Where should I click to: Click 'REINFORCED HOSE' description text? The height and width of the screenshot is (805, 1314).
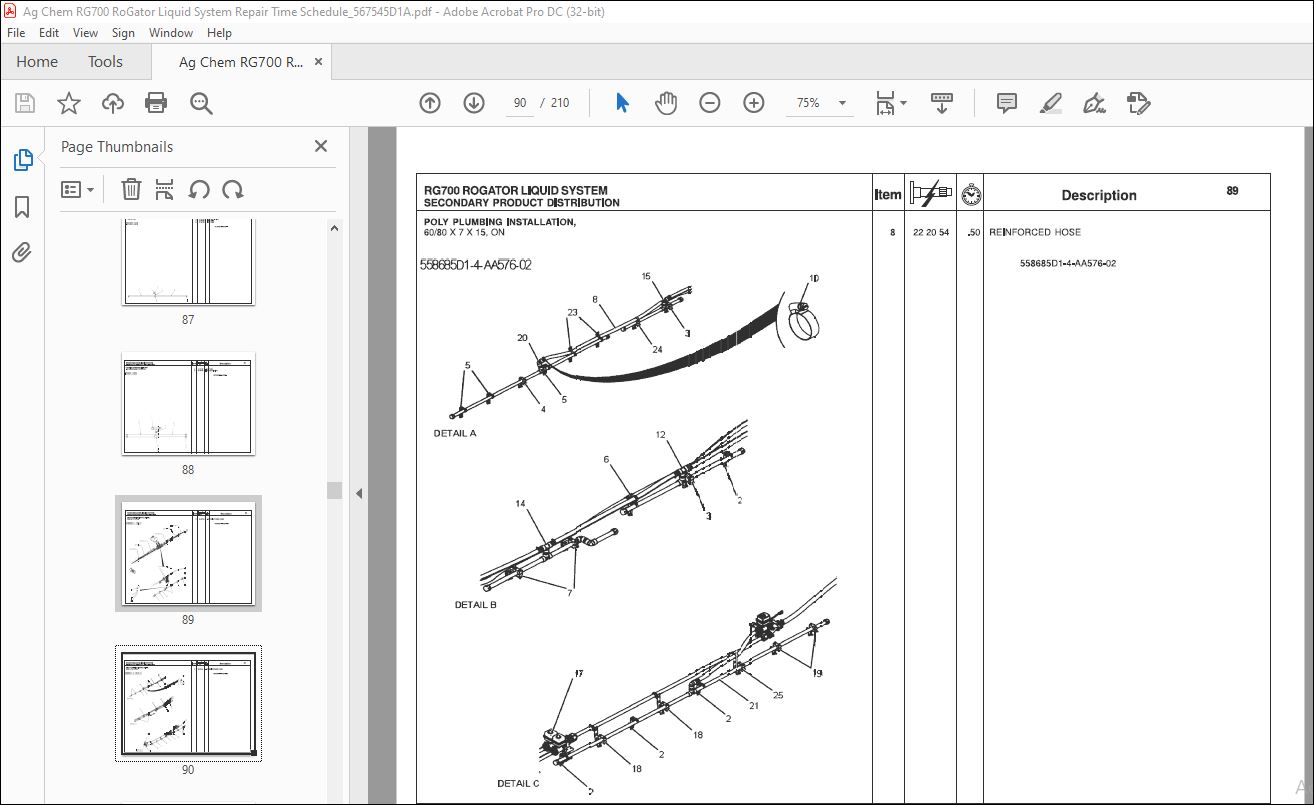1035,232
